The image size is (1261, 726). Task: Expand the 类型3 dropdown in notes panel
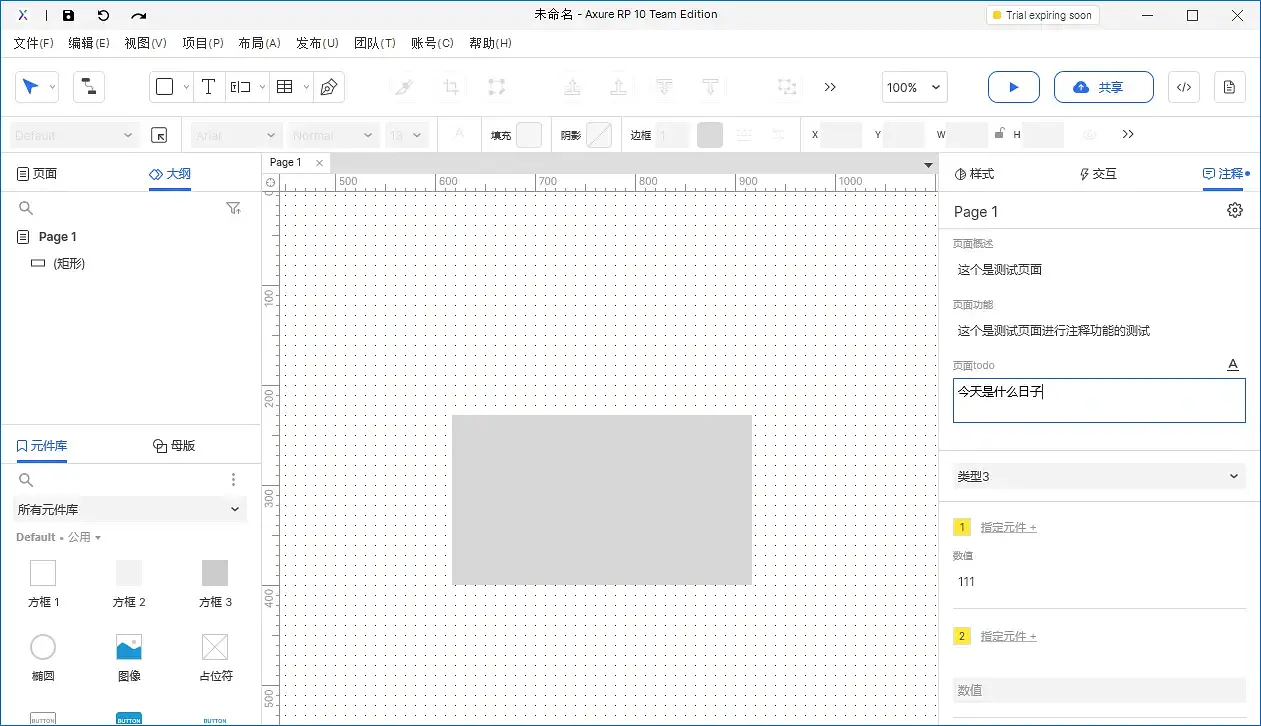(1099, 477)
